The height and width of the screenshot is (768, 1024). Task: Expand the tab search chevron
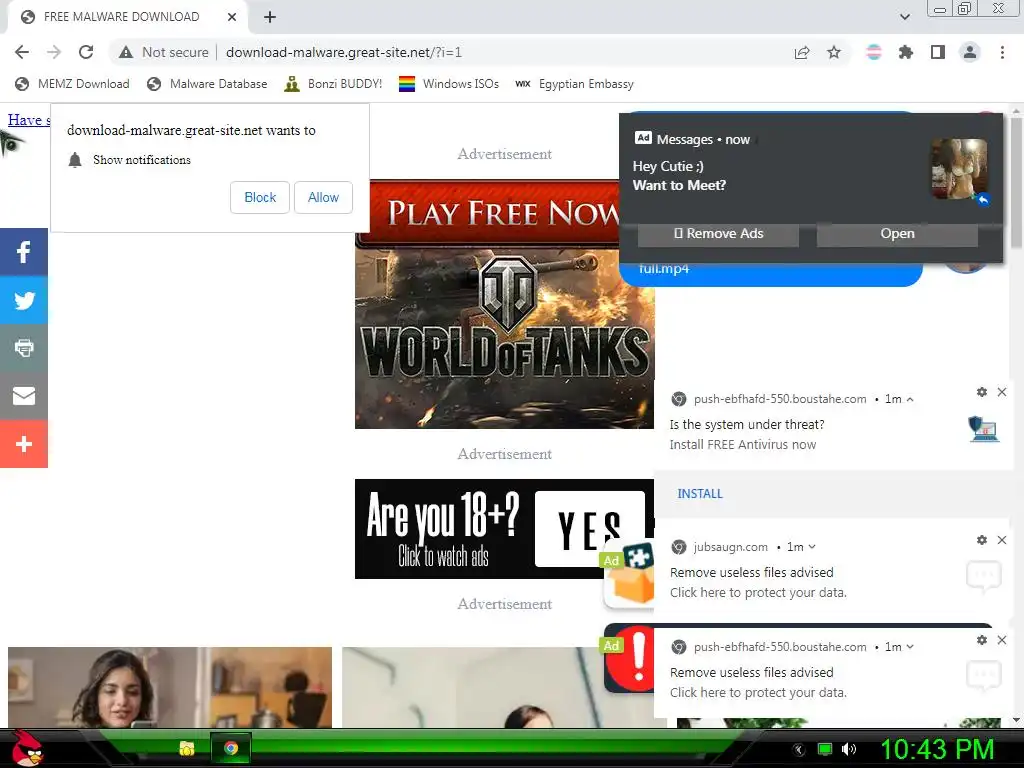click(x=904, y=17)
